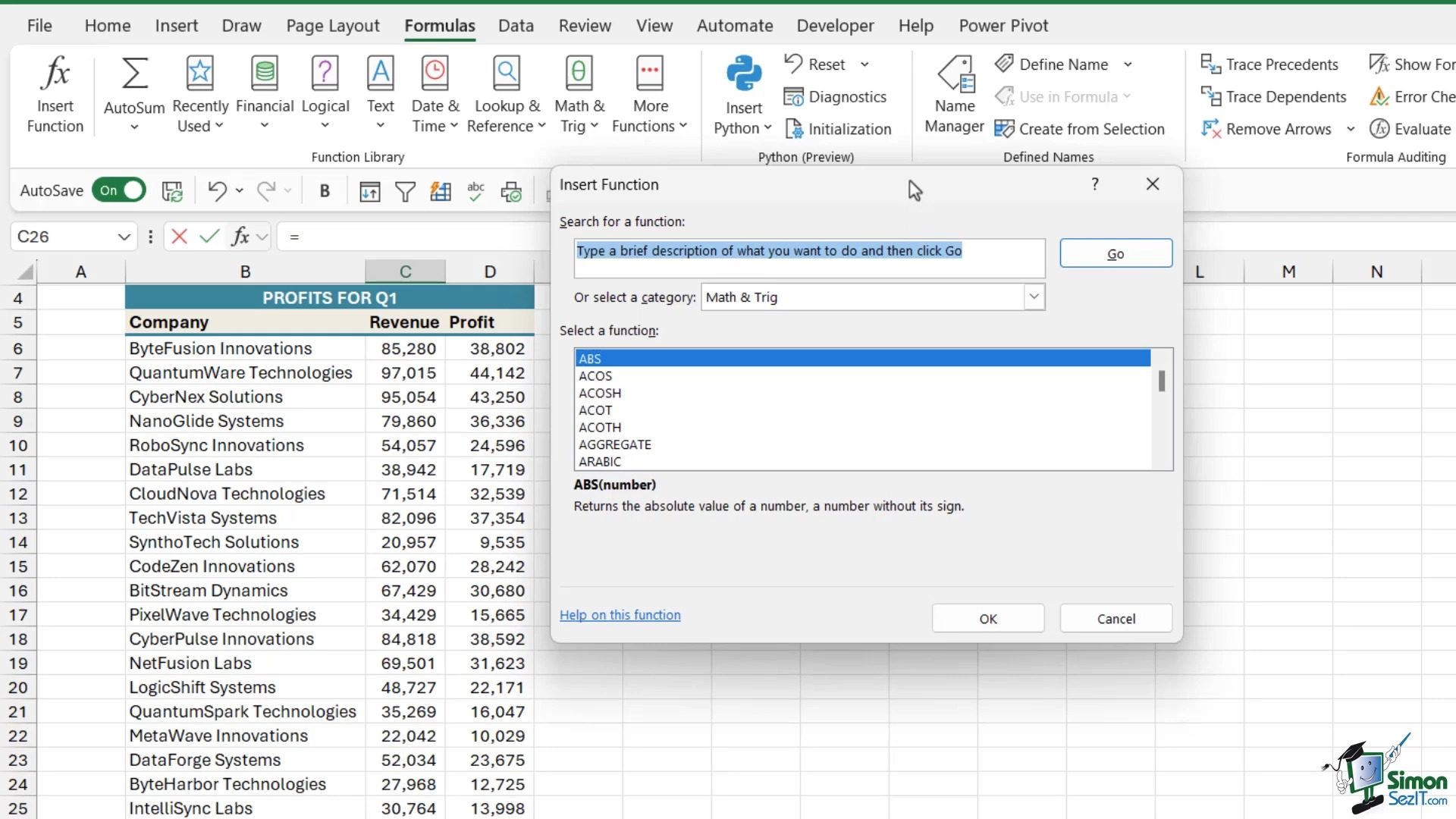Click the Python Reset button

[x=815, y=64]
